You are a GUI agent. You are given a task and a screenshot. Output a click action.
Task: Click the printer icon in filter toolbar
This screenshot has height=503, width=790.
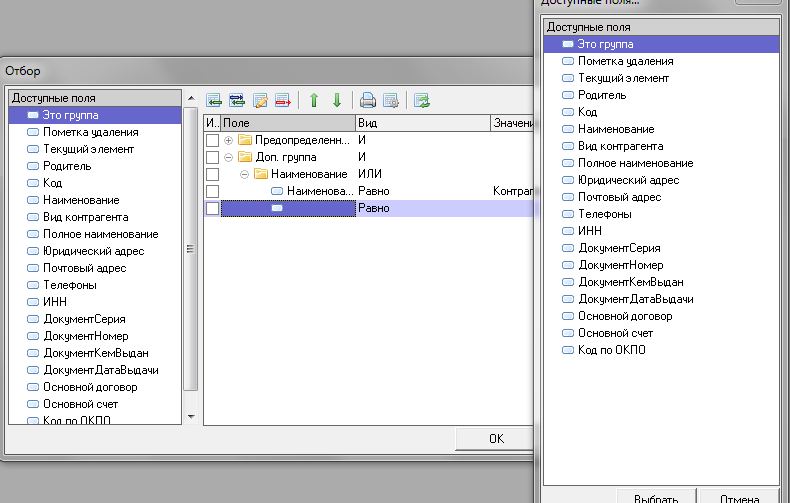367,100
